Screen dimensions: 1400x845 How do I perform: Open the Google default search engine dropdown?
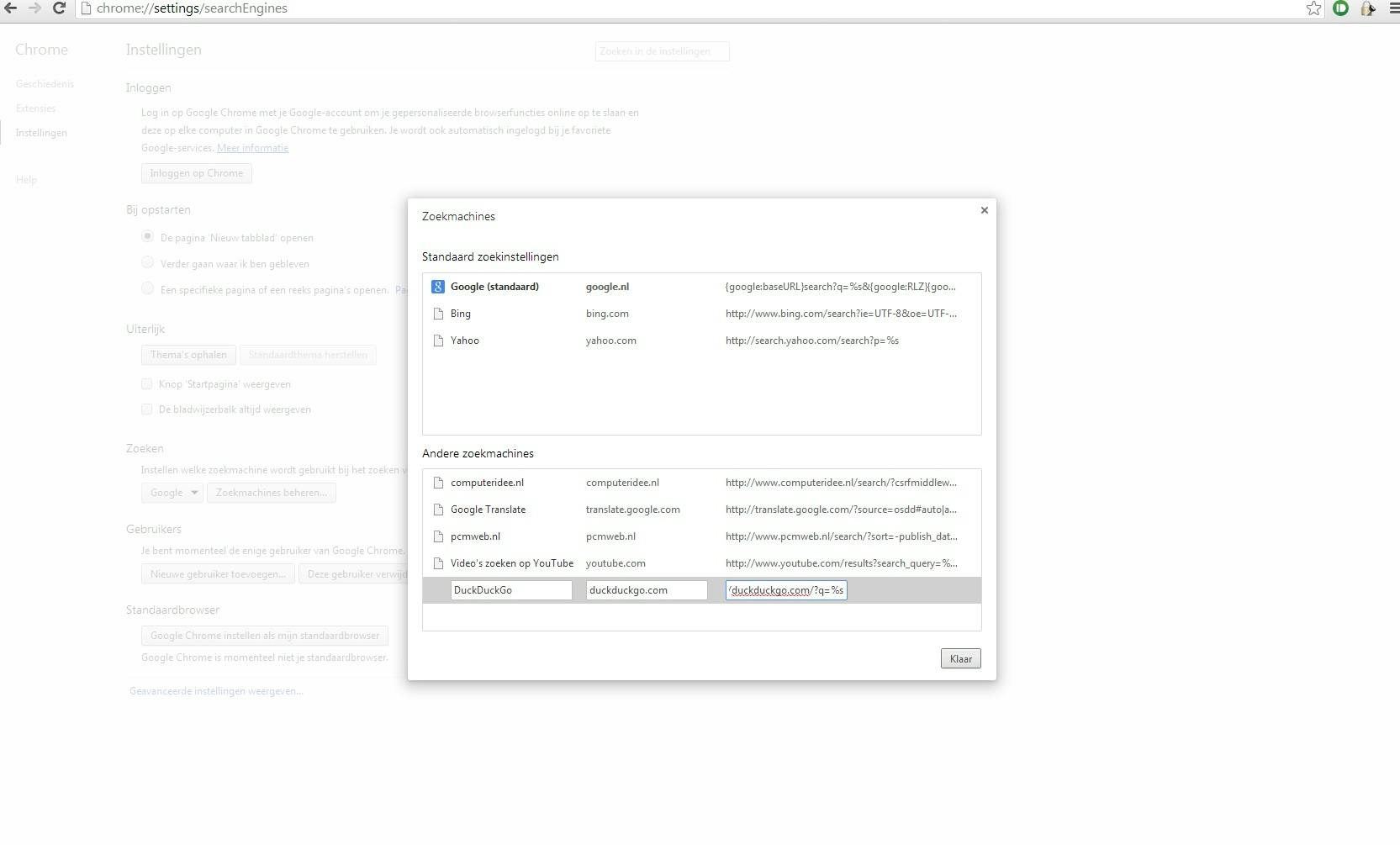tap(172, 493)
